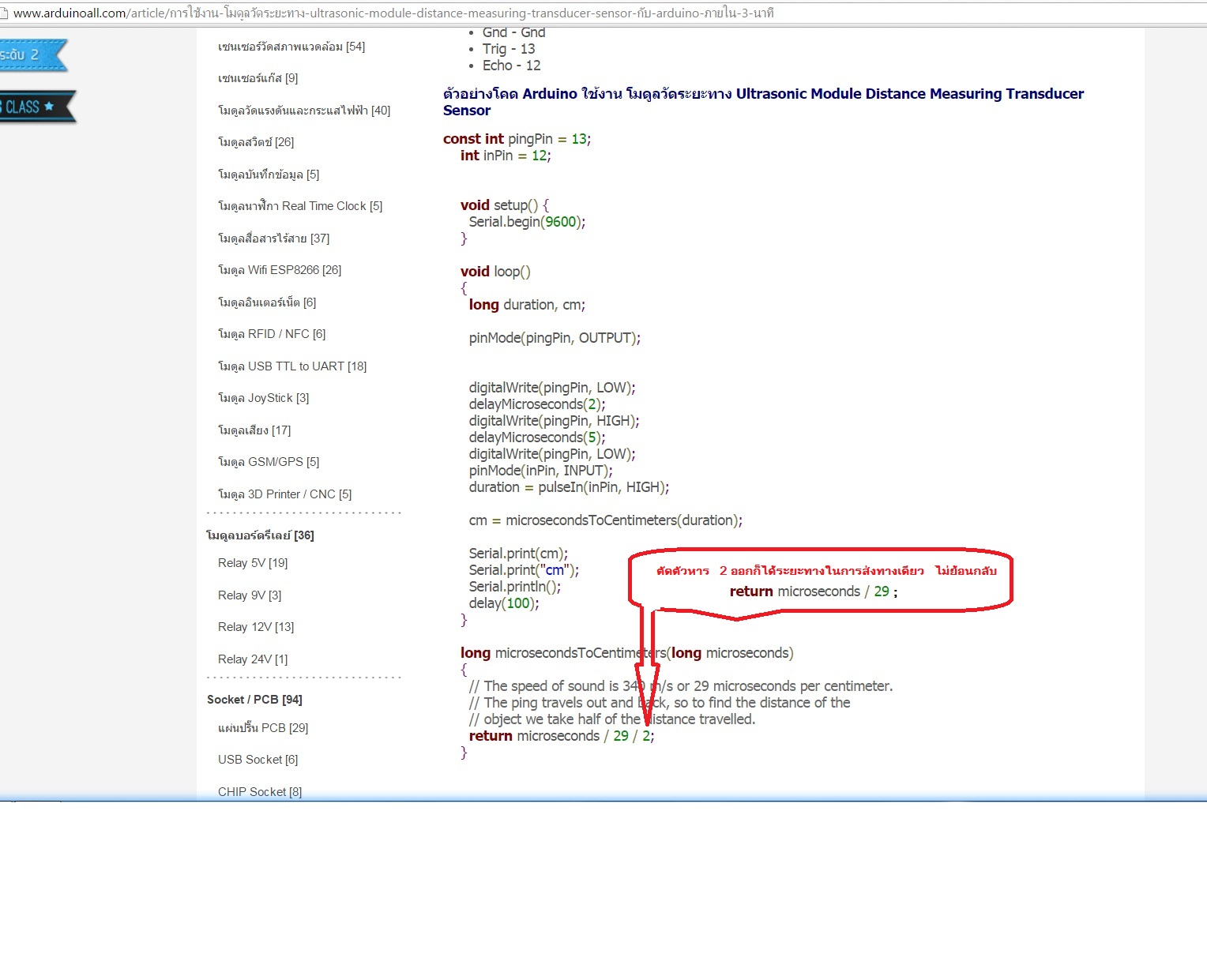
Task: Open เซนเซอร์แก๊ส [9] category link
Action: coord(258,78)
